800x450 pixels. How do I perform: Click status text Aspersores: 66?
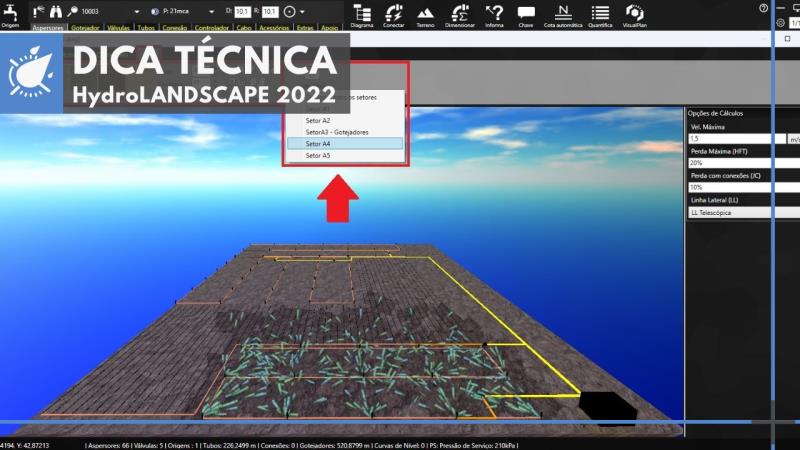tap(108, 445)
